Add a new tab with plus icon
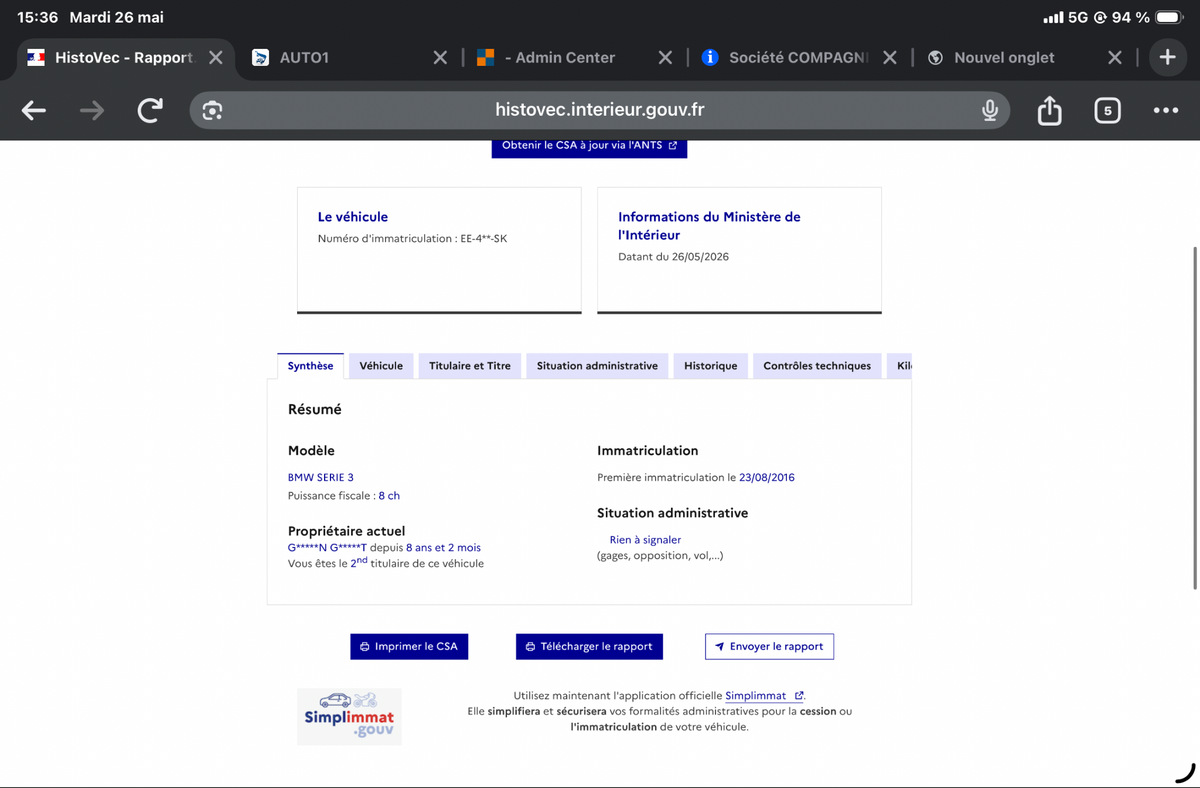Screen dimensions: 1200x788 pyautogui.click(x=1167, y=57)
